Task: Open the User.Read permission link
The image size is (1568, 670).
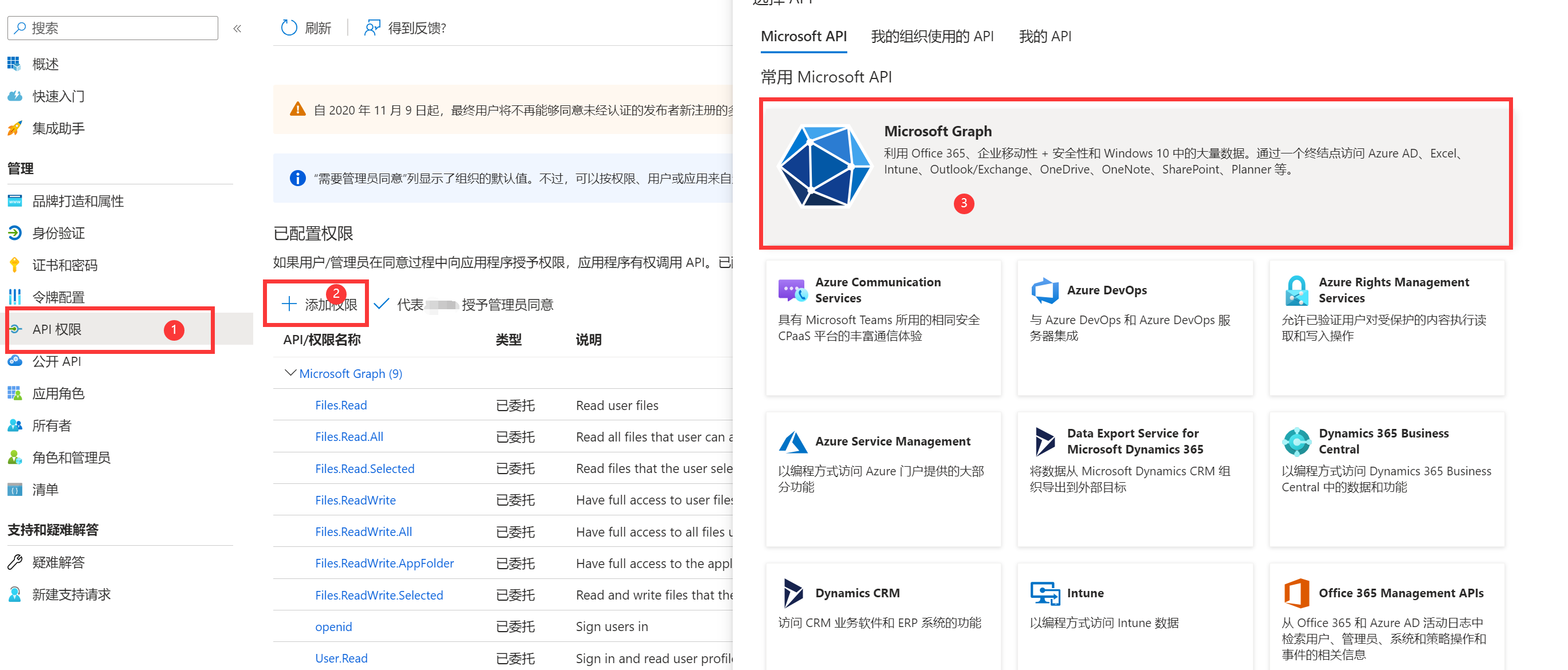Action: [x=341, y=659]
